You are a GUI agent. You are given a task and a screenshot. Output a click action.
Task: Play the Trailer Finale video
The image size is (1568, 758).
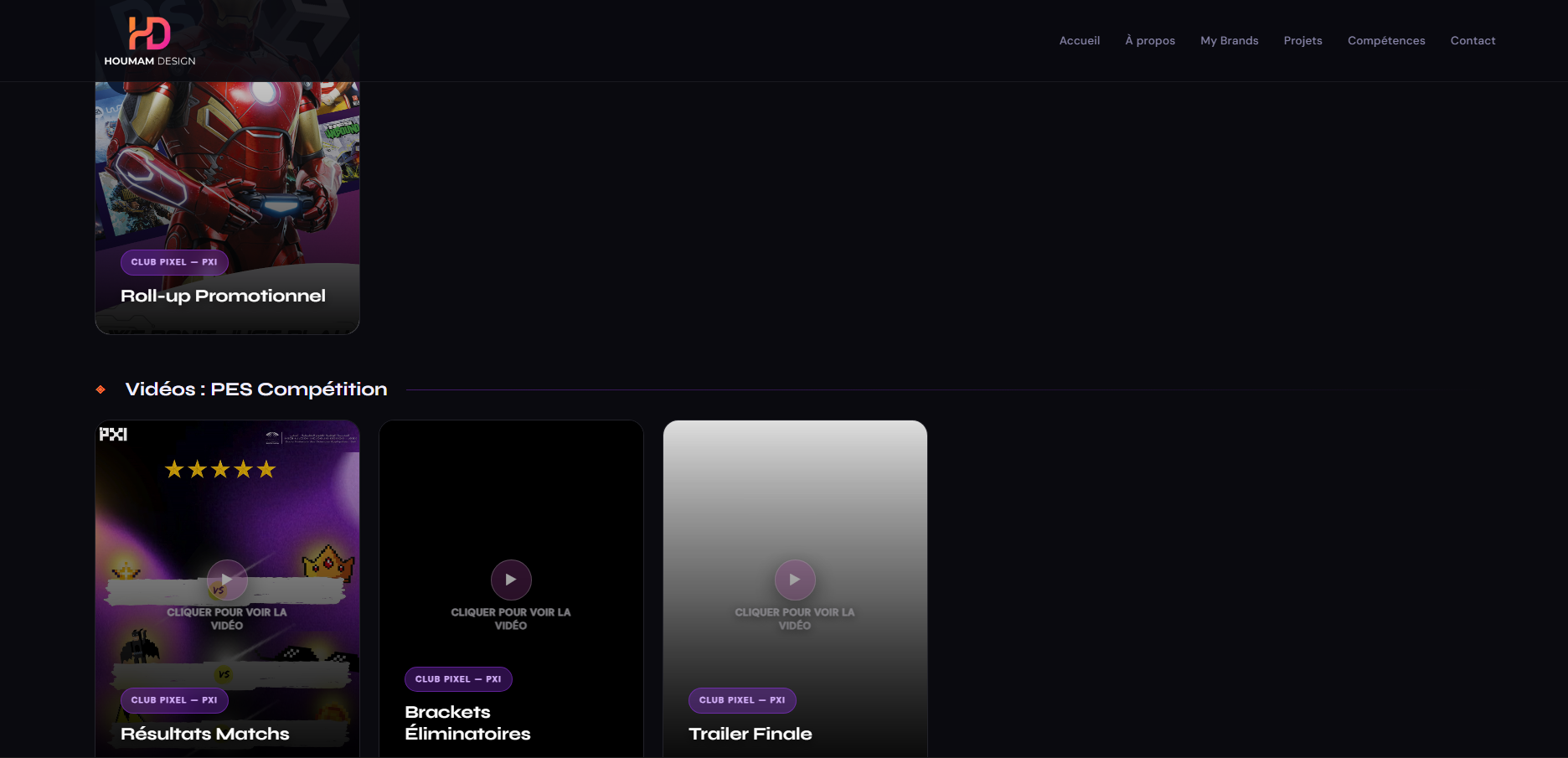(795, 580)
